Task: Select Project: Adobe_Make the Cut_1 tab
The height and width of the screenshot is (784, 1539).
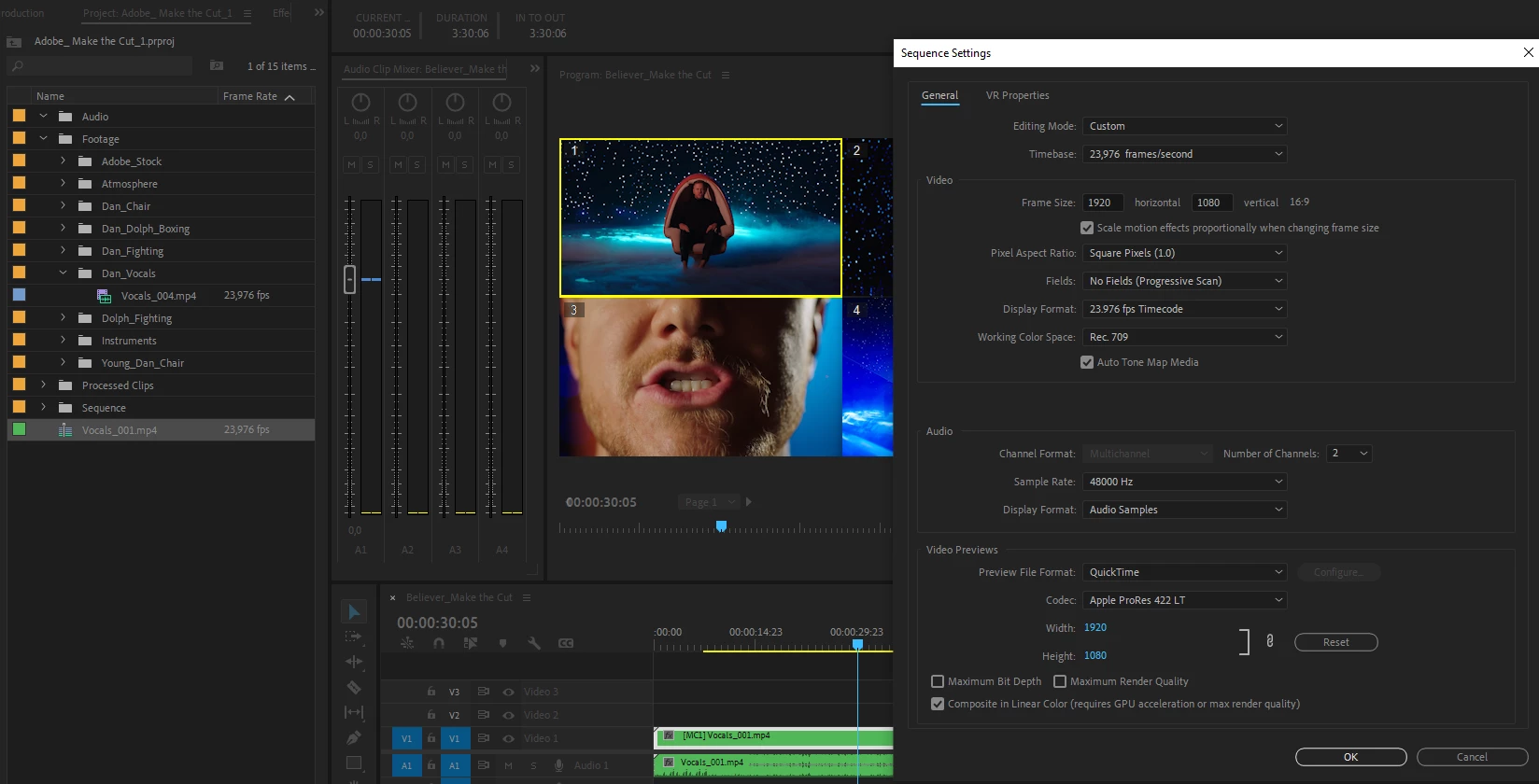Action: (157, 13)
